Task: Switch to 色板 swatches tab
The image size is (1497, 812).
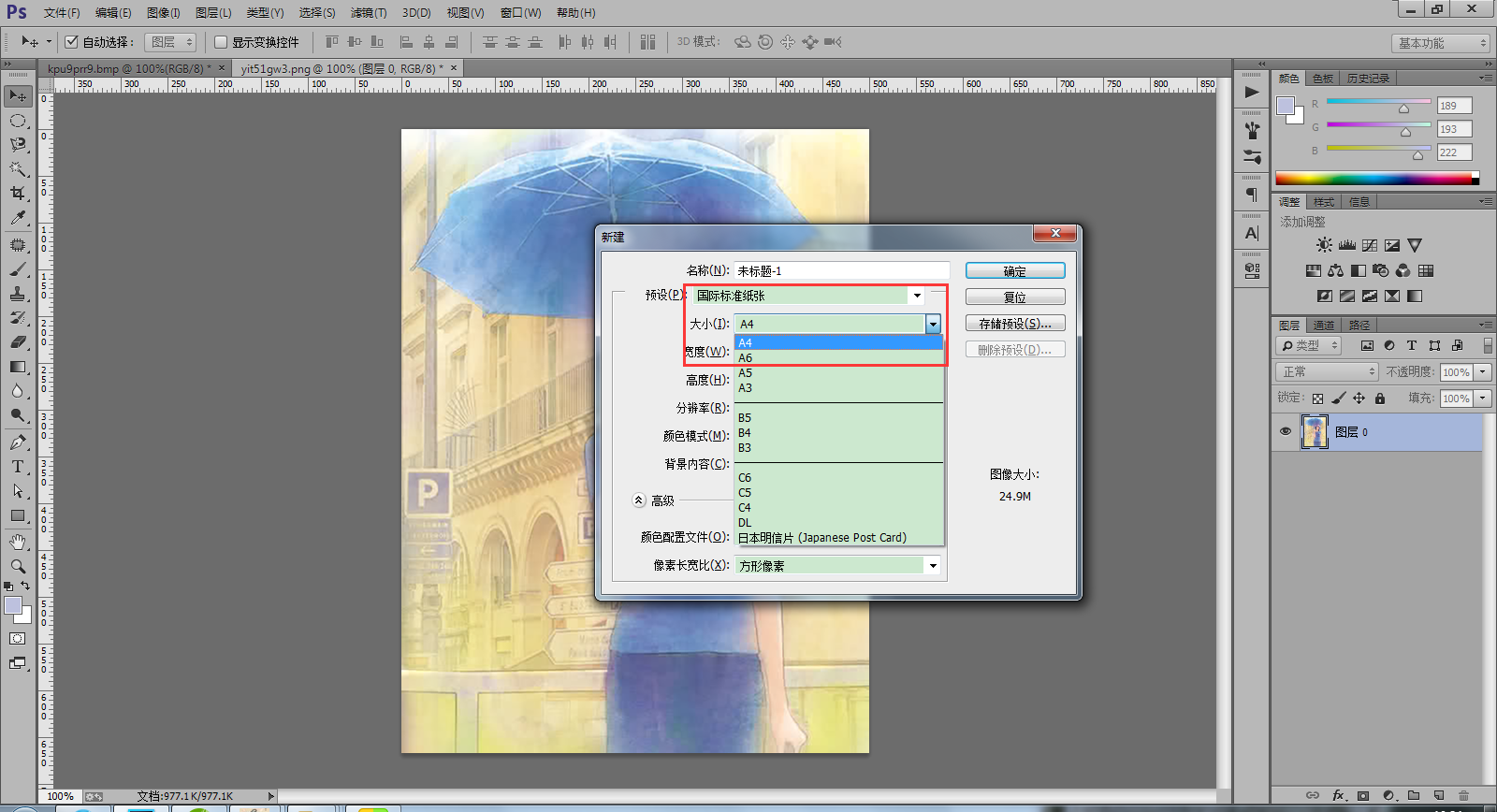Action: tap(1323, 79)
